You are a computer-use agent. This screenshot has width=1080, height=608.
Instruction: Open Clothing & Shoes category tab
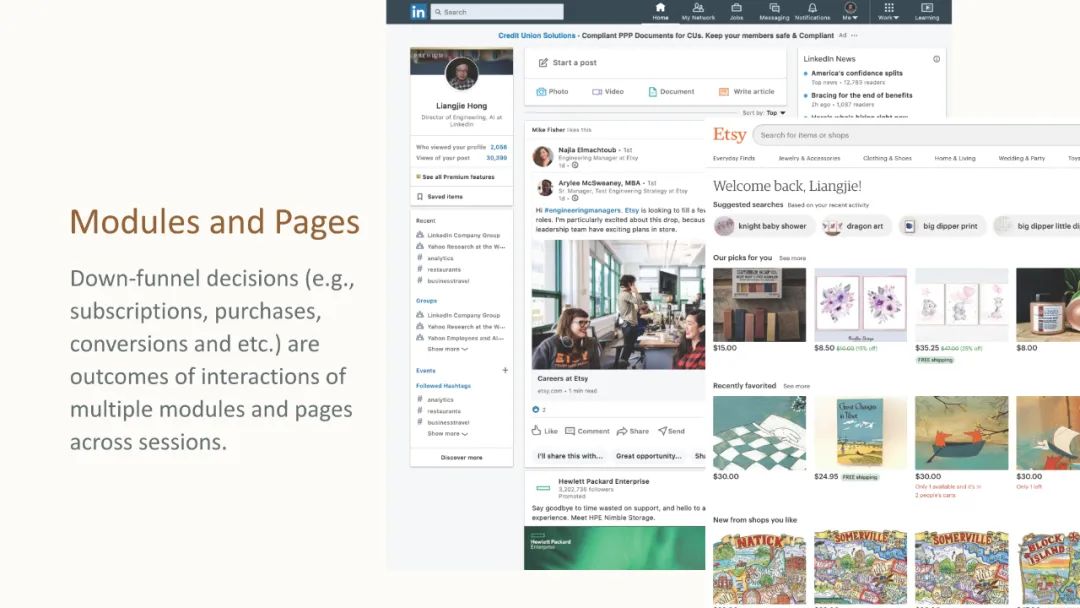(887, 158)
